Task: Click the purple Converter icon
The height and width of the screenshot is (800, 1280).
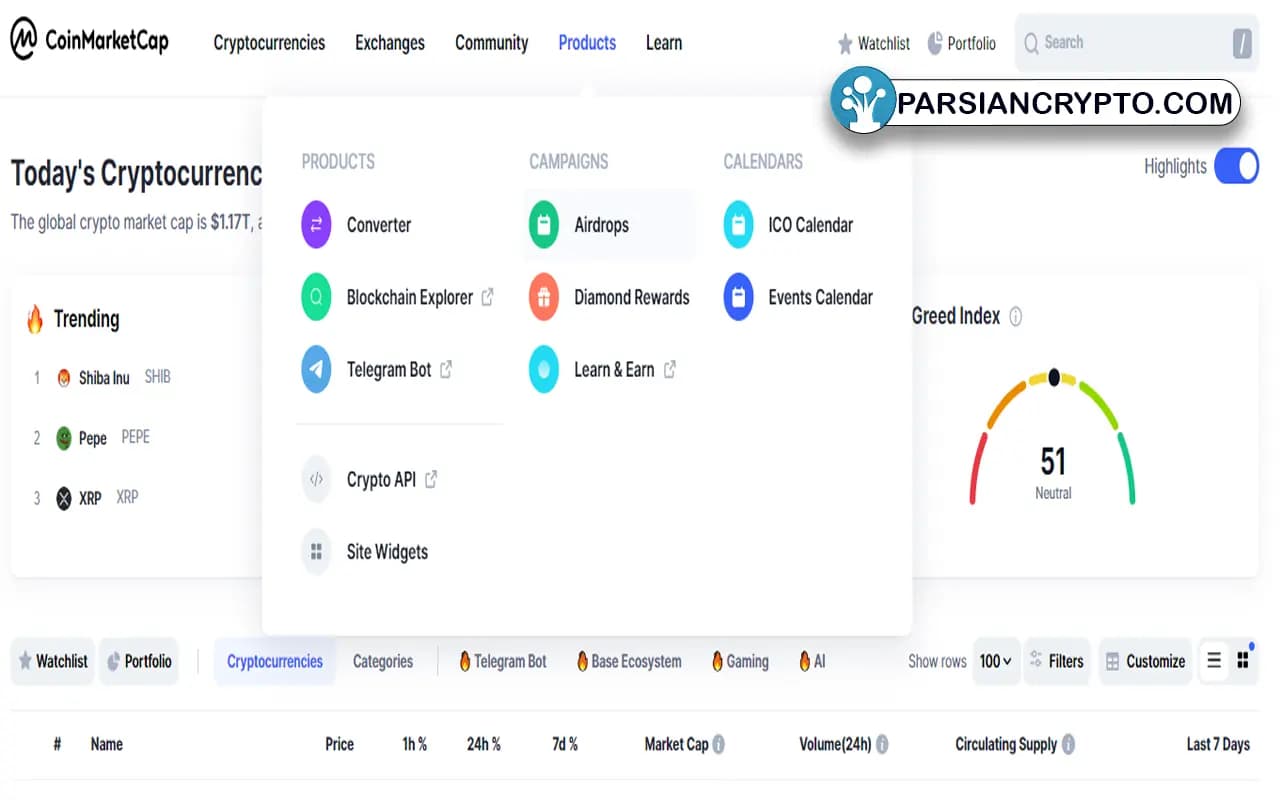Action: tap(316, 224)
